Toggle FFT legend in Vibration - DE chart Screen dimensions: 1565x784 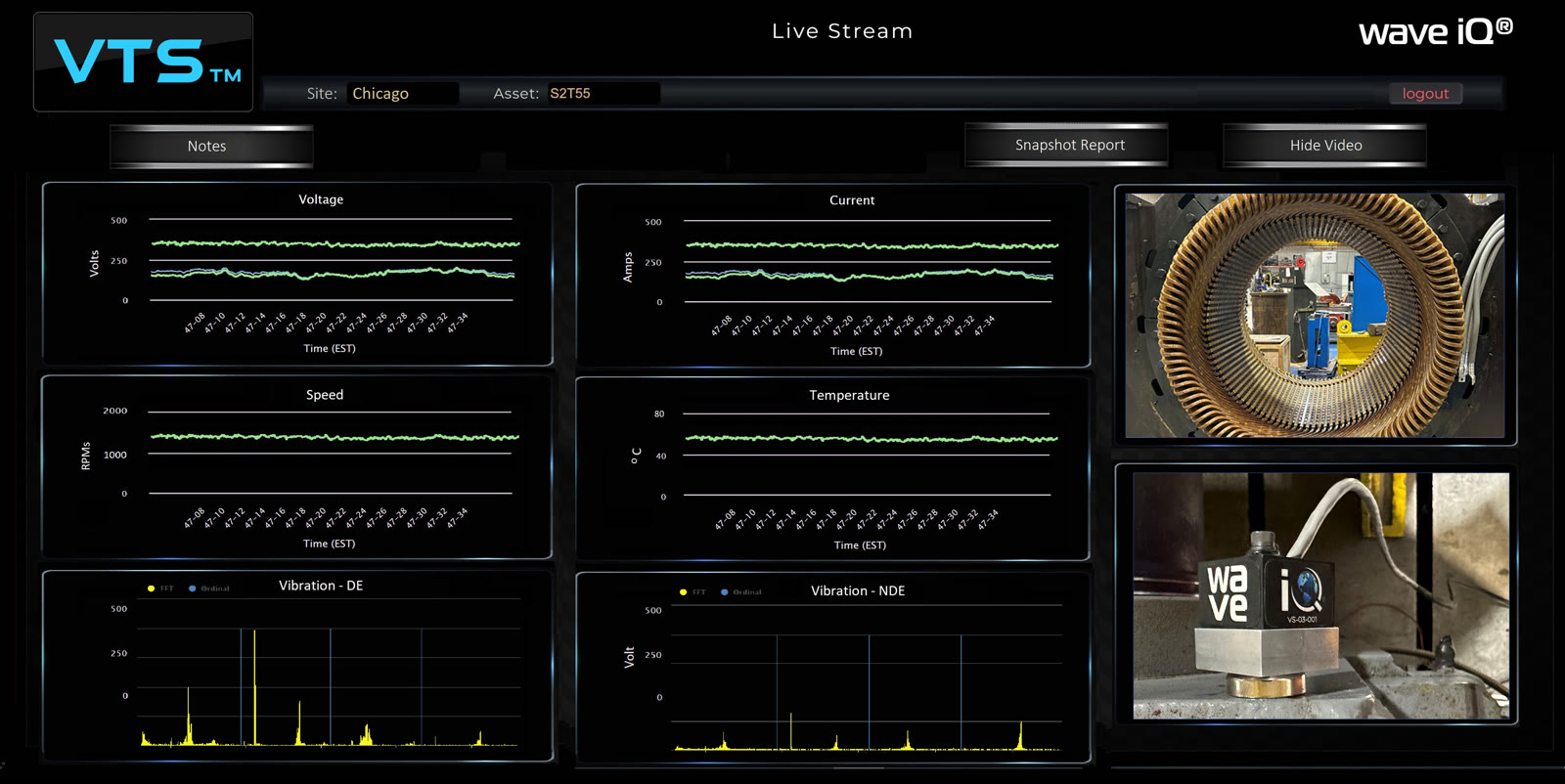[x=160, y=588]
